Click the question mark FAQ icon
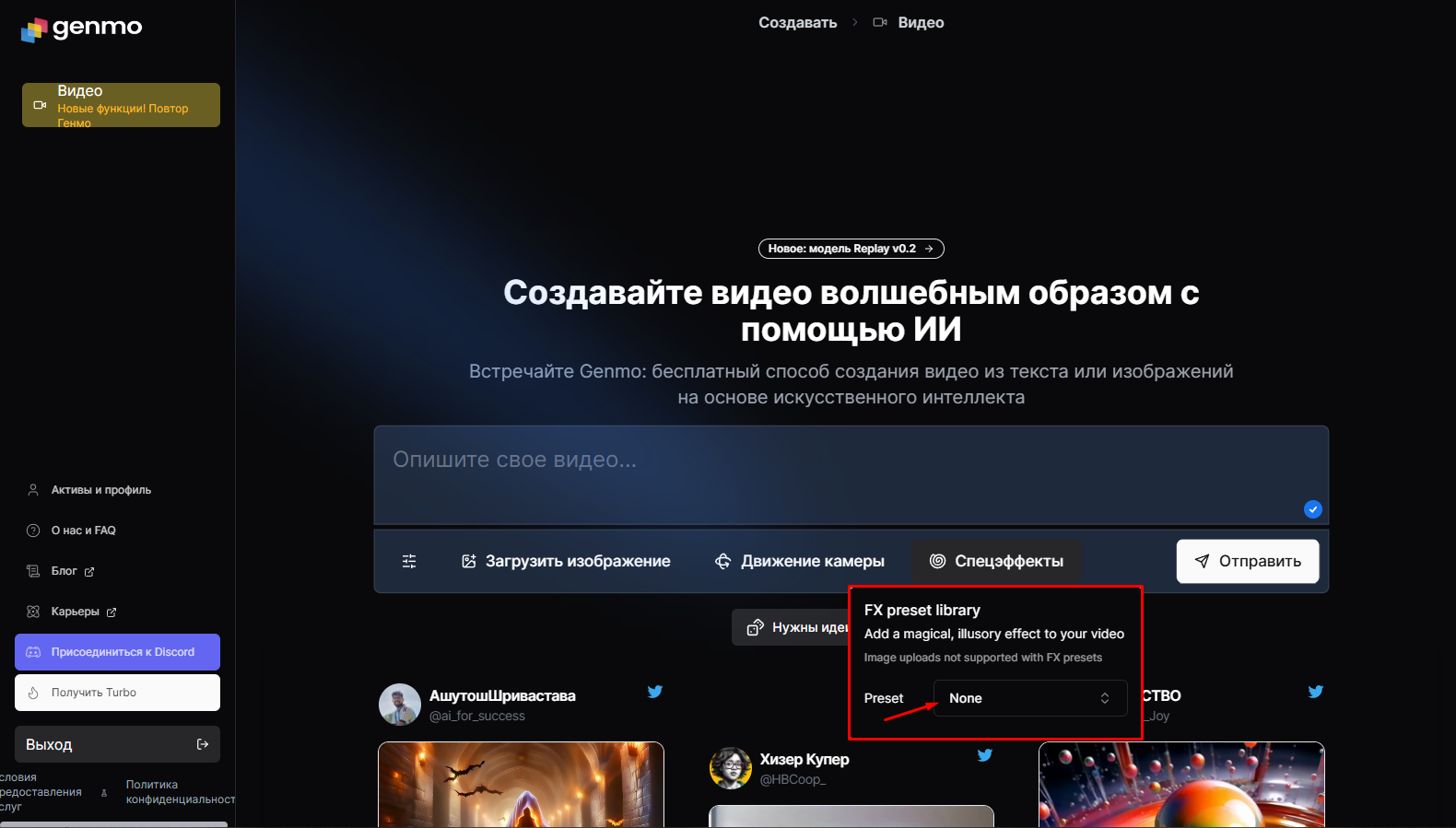This screenshot has height=828, width=1456. [33, 531]
